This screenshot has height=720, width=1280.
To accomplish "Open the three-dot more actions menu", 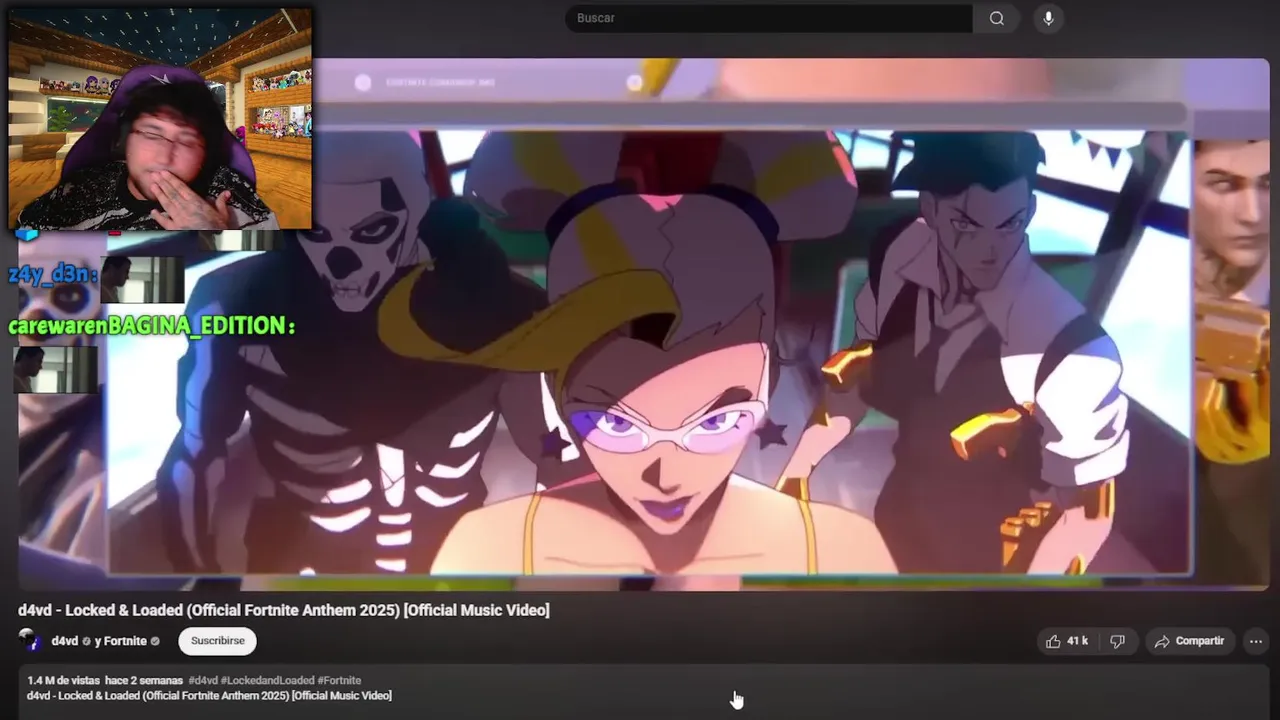I will 1256,641.
